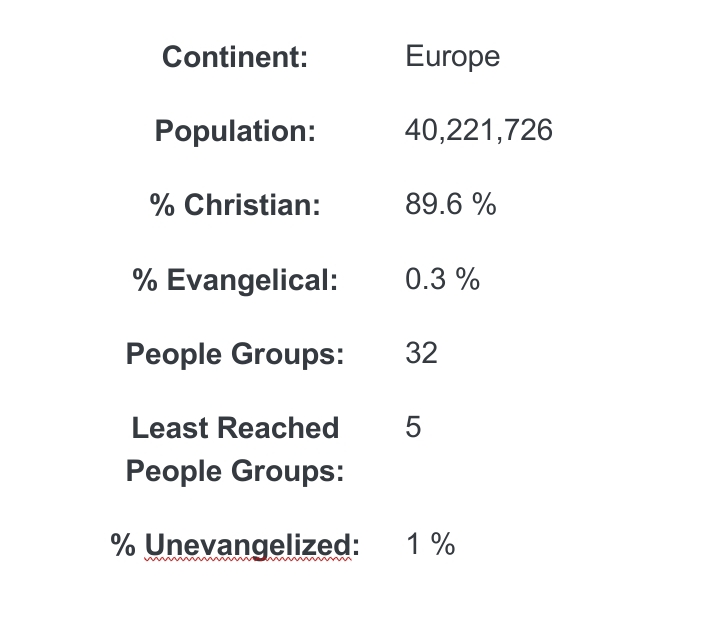Image resolution: width=720 pixels, height=622 pixels.
Task: Click the percent sign before "Unevangelized:"
Action: click(124, 546)
